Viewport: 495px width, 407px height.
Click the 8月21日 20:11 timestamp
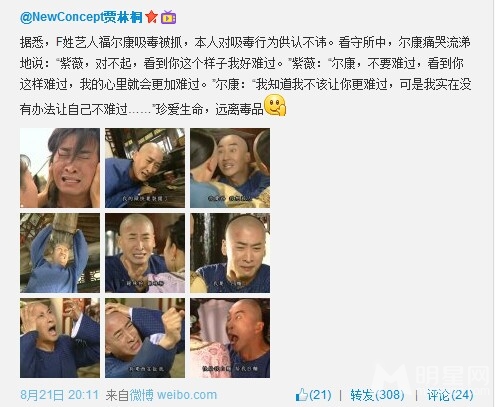coord(60,395)
